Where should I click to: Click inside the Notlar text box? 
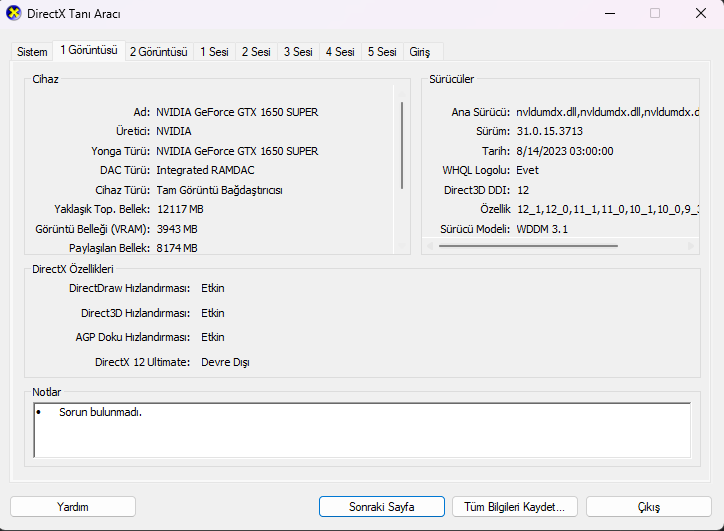[362, 430]
